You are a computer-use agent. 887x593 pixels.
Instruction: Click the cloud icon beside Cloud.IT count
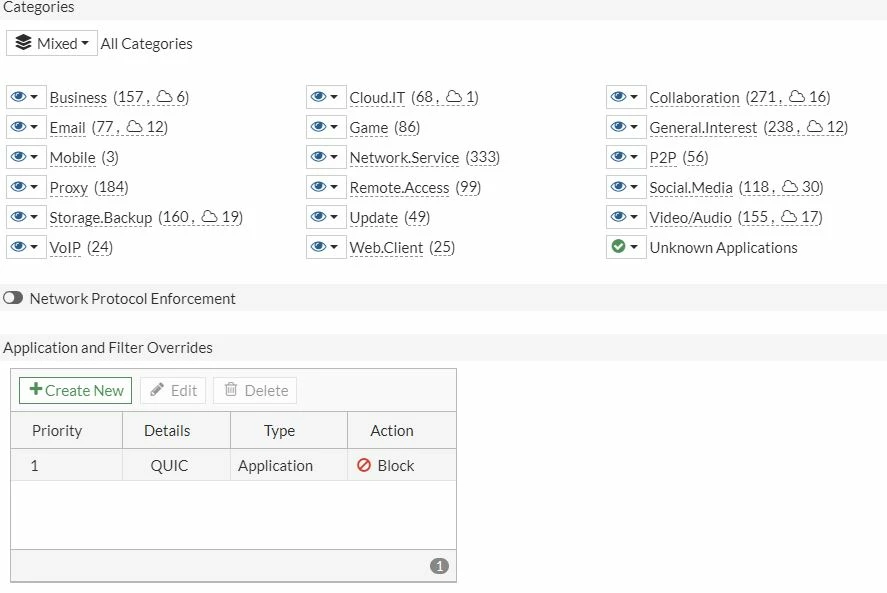coord(454,96)
